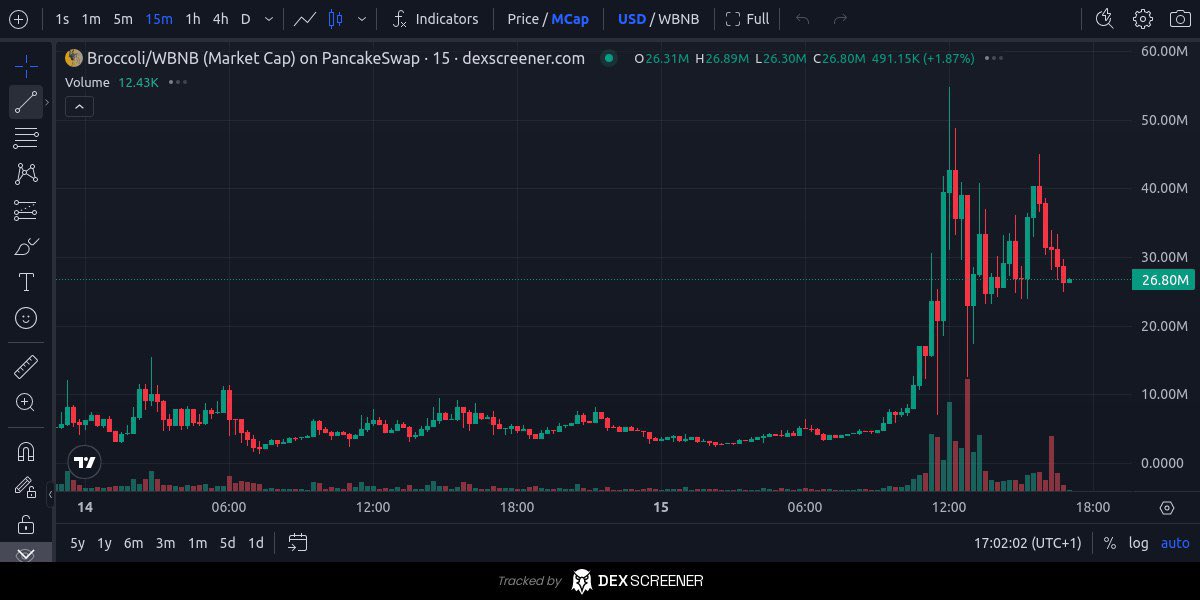Image resolution: width=1200 pixels, height=600 pixels.
Task: Toggle the magnet snap mode
Action: coord(26,452)
